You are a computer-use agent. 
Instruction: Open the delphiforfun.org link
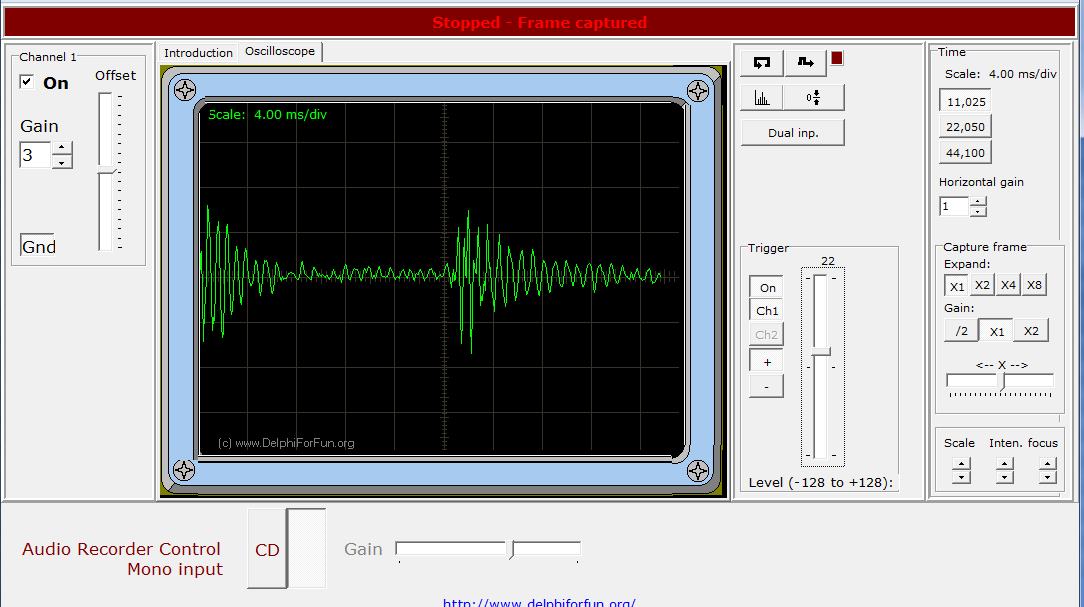point(539,602)
